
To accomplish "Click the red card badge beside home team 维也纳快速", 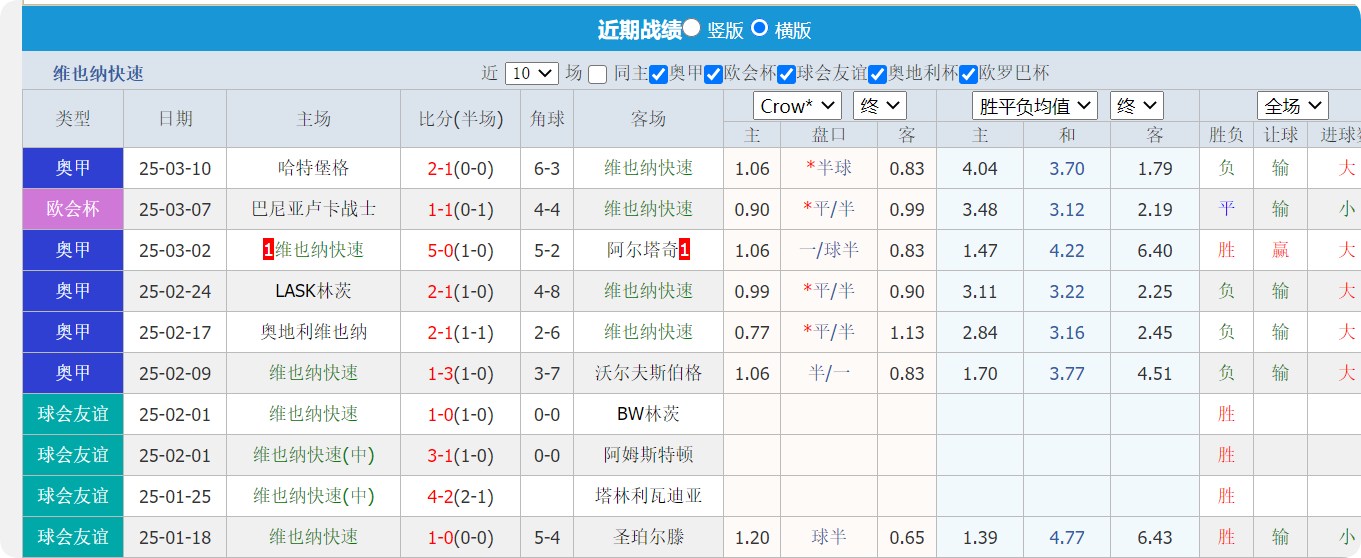I will (268, 250).
